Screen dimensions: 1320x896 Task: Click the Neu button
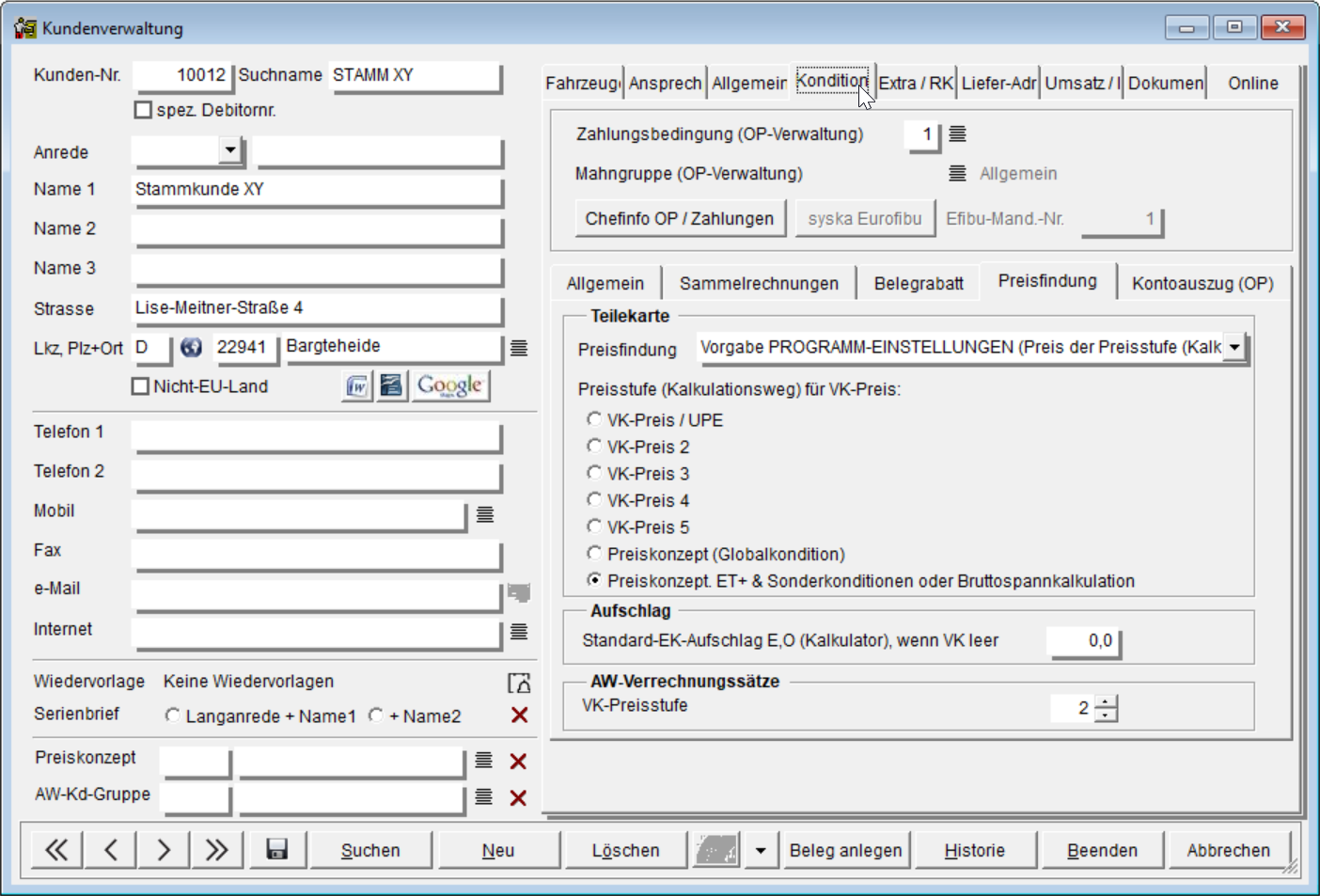click(498, 850)
